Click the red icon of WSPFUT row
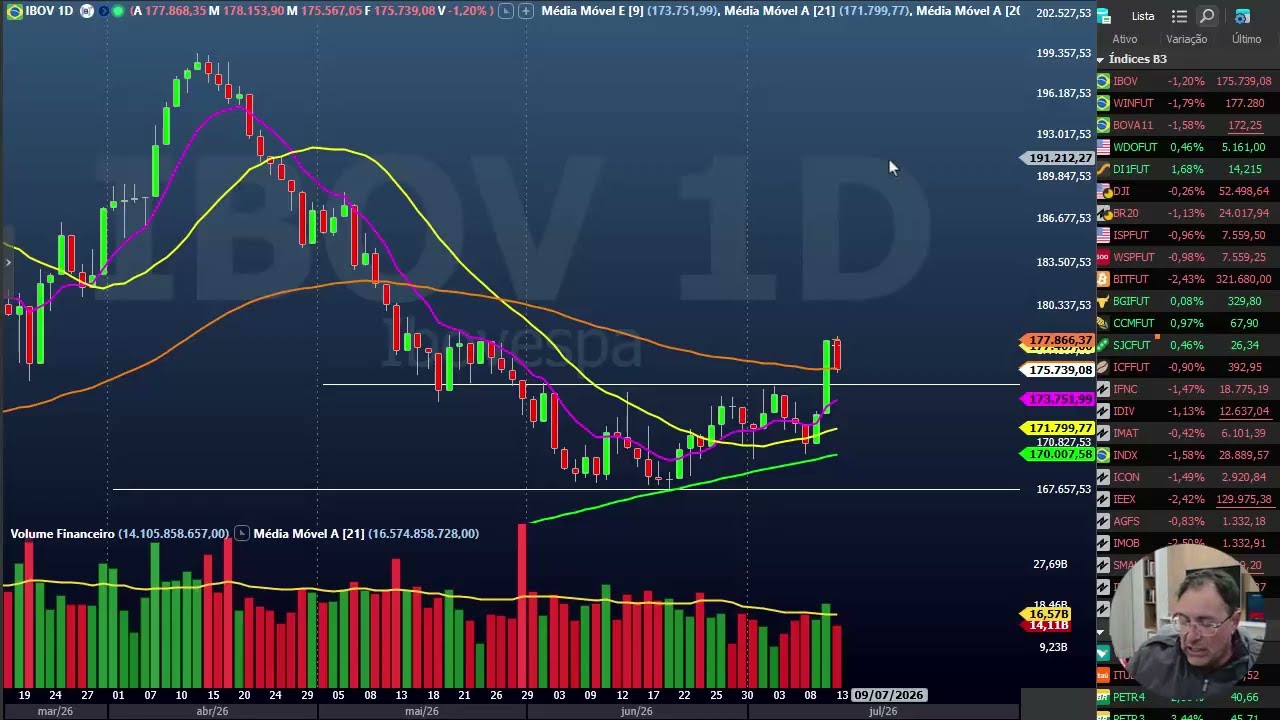The image size is (1280, 720). click(x=1103, y=257)
